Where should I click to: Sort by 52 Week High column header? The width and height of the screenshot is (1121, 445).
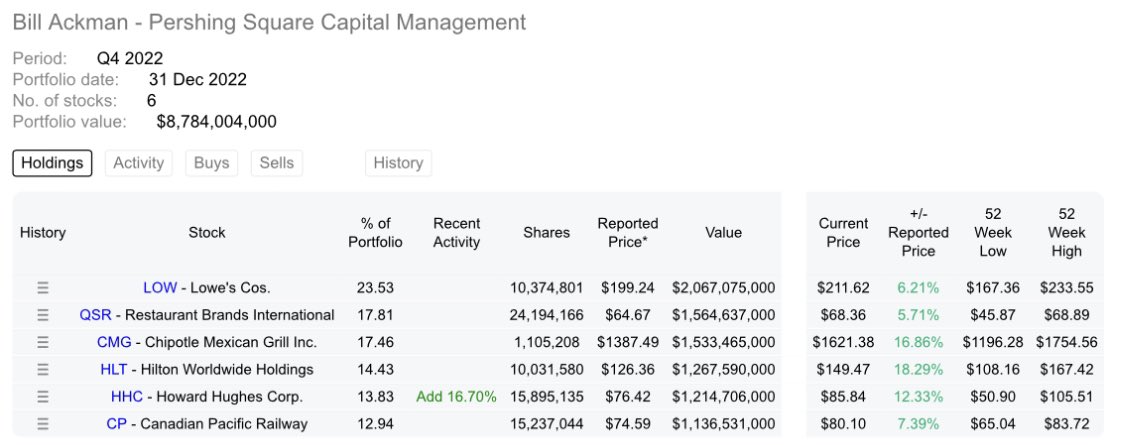pyautogui.click(x=1067, y=233)
